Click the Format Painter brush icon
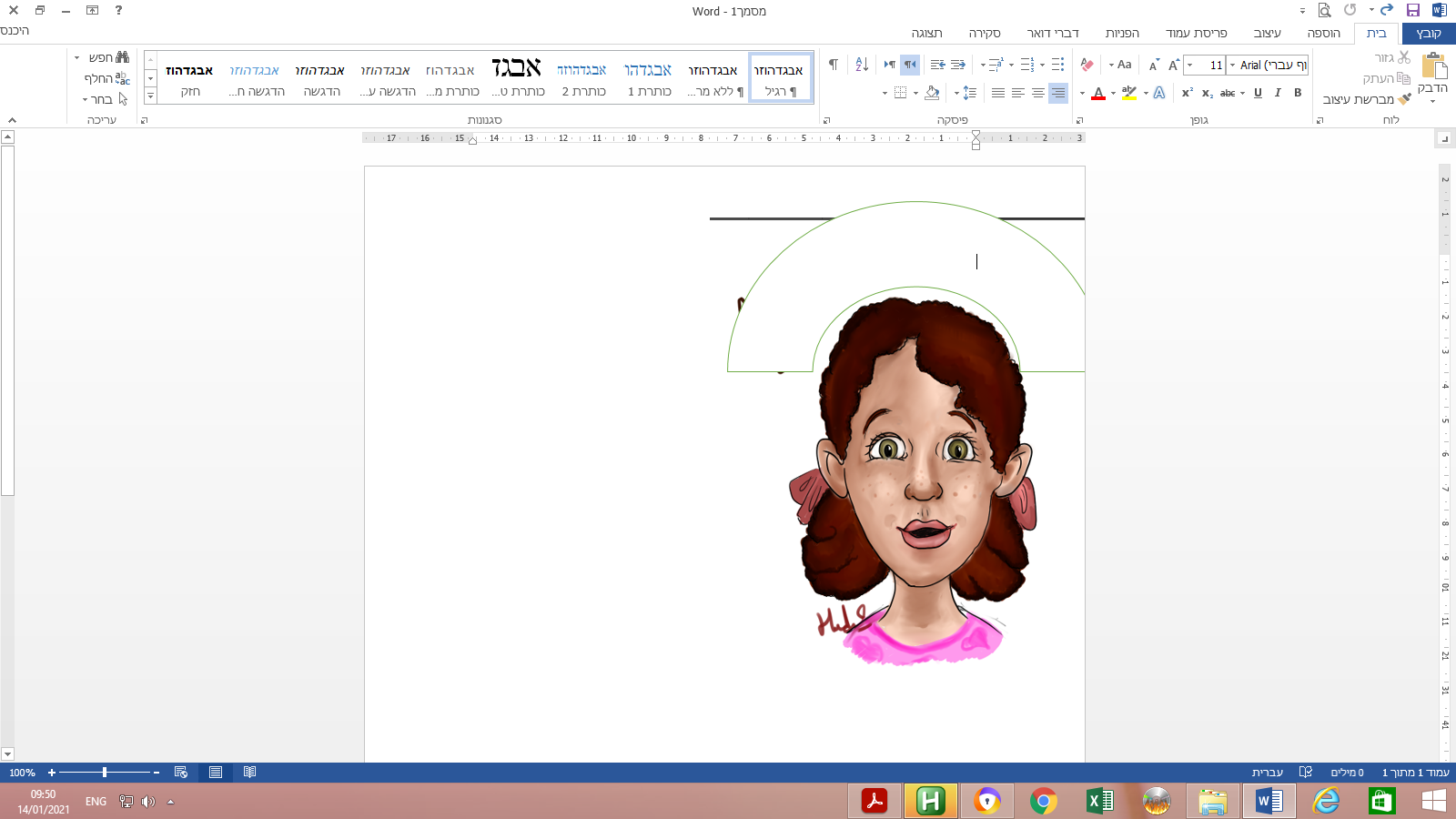The height and width of the screenshot is (819, 1456). coord(1404,99)
